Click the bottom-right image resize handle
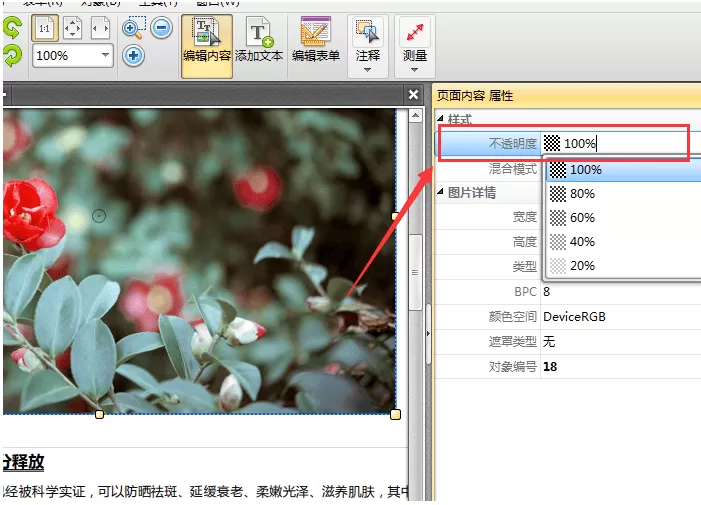The height and width of the screenshot is (505, 701). pos(396,415)
